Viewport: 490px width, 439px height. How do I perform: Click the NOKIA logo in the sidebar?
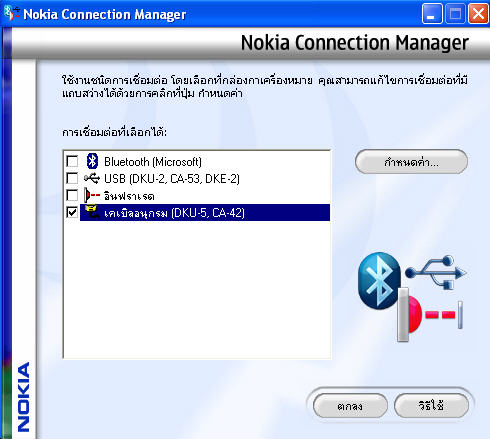click(23, 397)
